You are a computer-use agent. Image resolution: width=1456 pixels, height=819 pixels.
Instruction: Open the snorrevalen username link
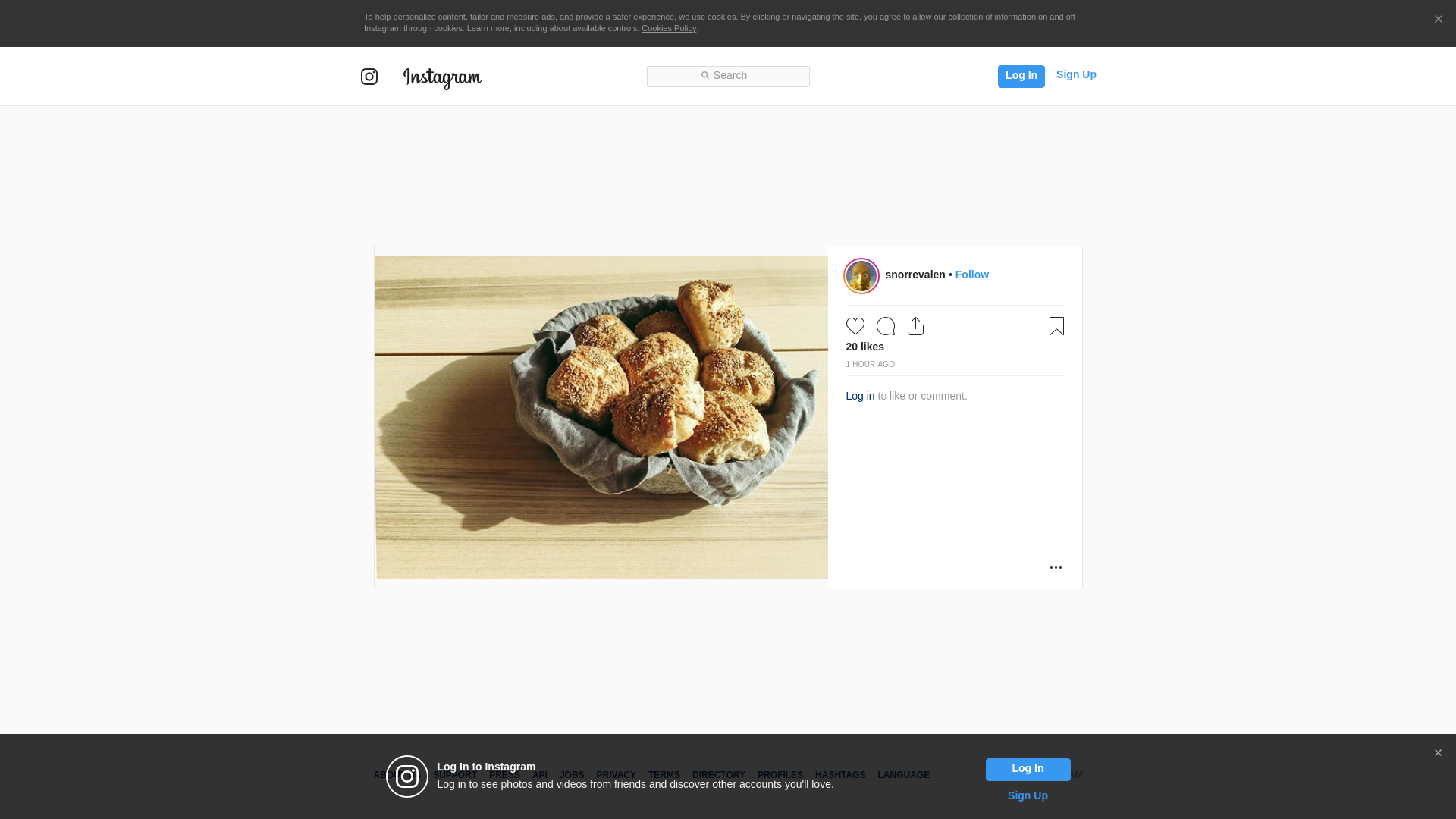[915, 275]
